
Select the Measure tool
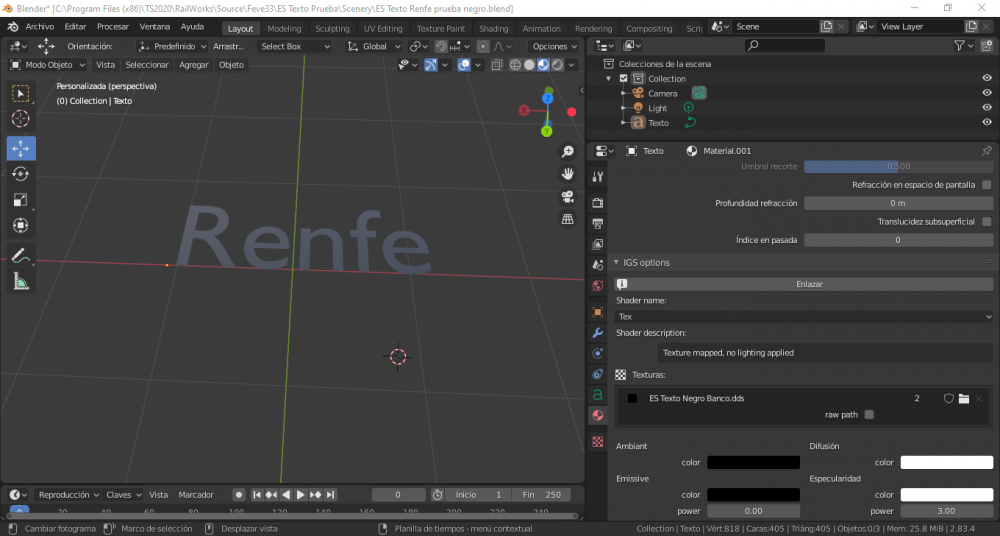[21, 281]
